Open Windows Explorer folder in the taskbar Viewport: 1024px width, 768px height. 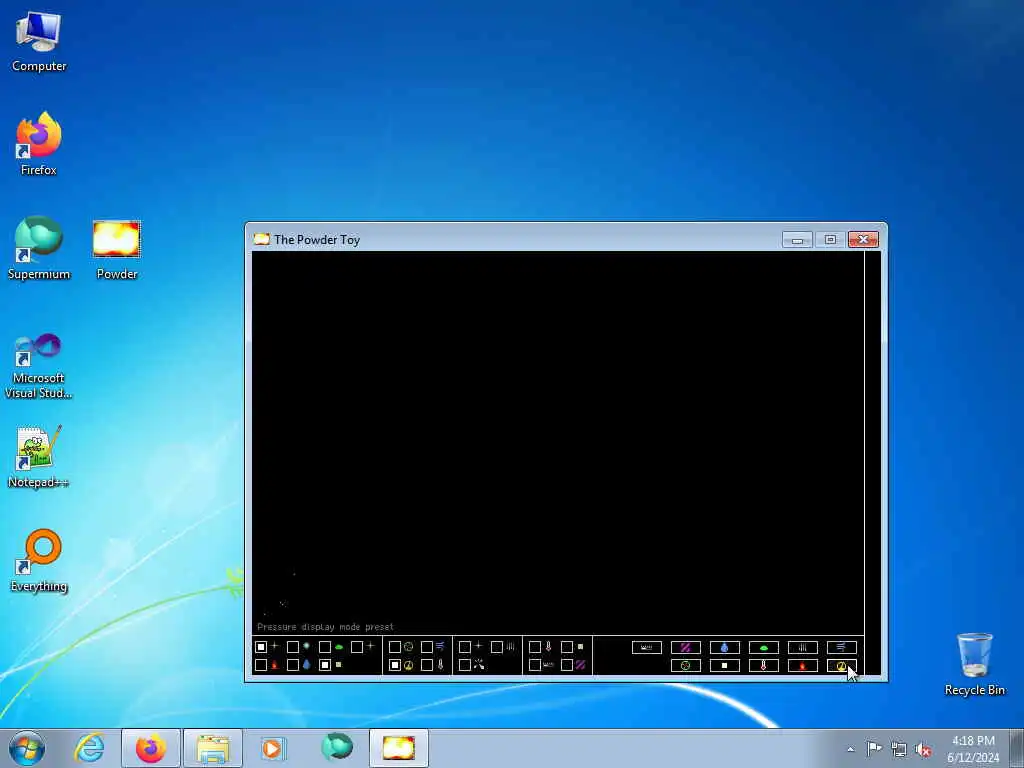(213, 748)
